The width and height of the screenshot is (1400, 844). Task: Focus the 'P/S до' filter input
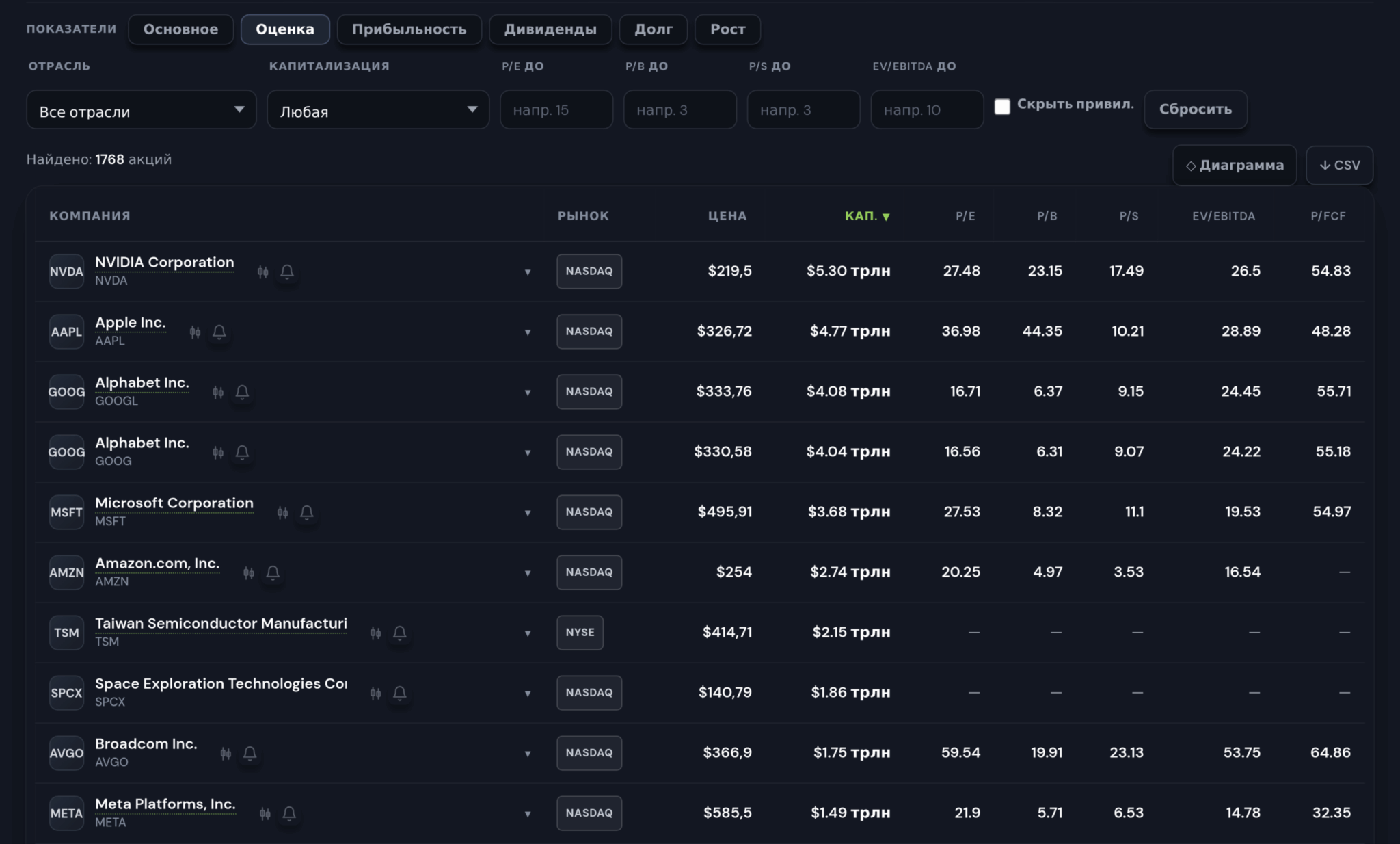tap(804, 109)
